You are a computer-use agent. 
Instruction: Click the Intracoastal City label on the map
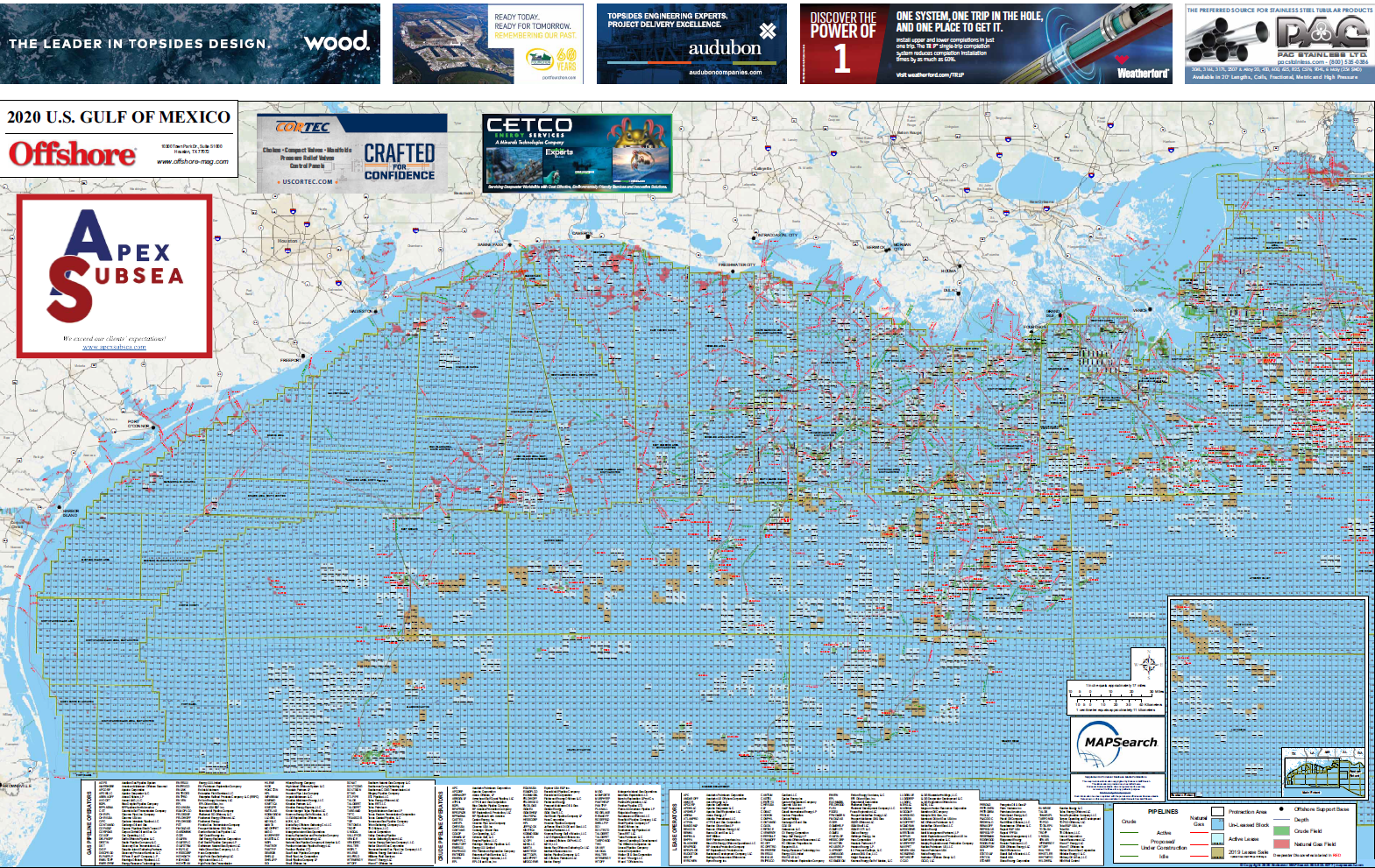(x=777, y=235)
